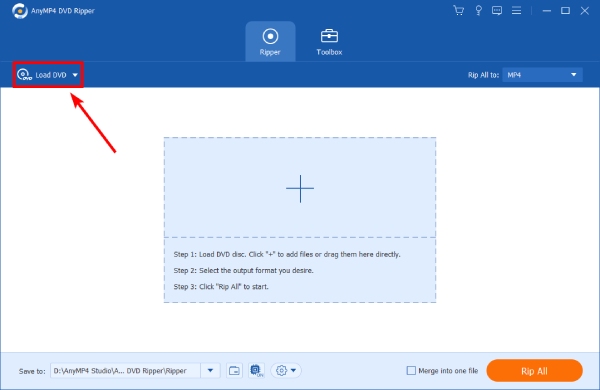Expand the Load DVD dropdown arrow
This screenshot has width=600, height=390.
[x=75, y=75]
